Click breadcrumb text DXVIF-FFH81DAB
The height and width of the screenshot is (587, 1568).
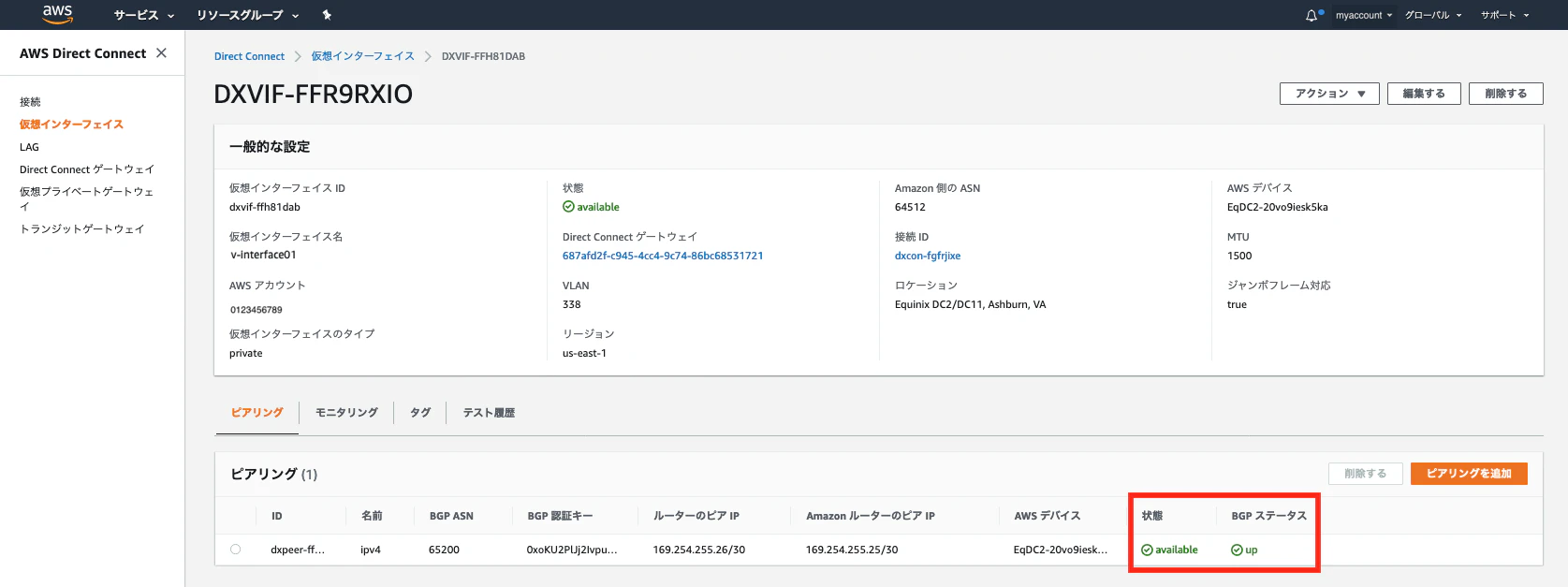[x=483, y=56]
